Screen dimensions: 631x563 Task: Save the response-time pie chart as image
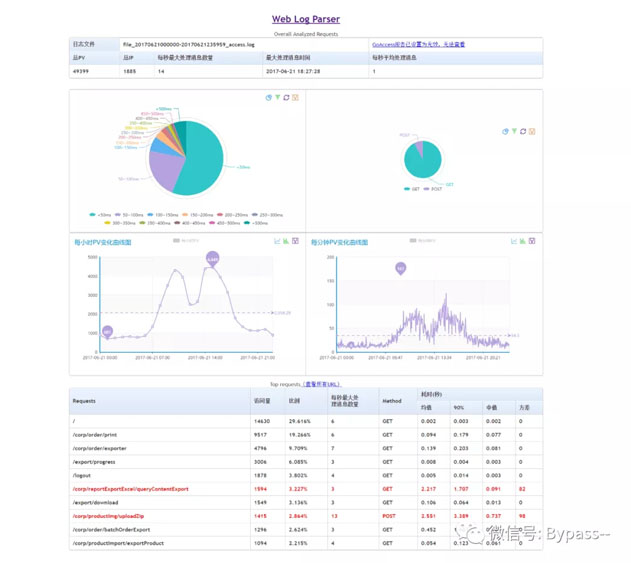point(295,98)
